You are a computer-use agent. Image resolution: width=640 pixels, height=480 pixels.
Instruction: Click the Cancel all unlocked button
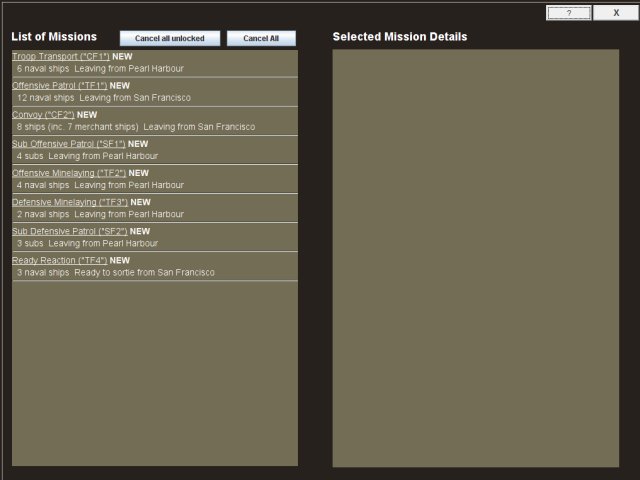169,38
